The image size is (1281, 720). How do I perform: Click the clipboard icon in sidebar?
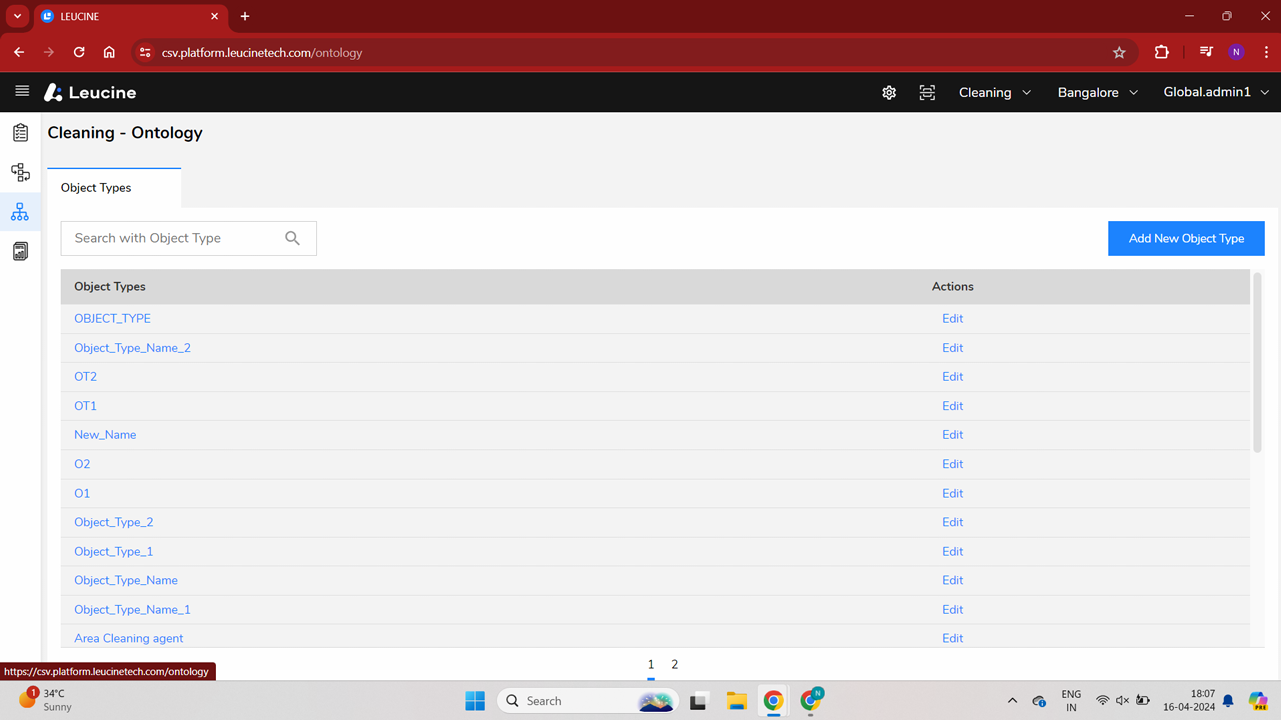pos(20,133)
